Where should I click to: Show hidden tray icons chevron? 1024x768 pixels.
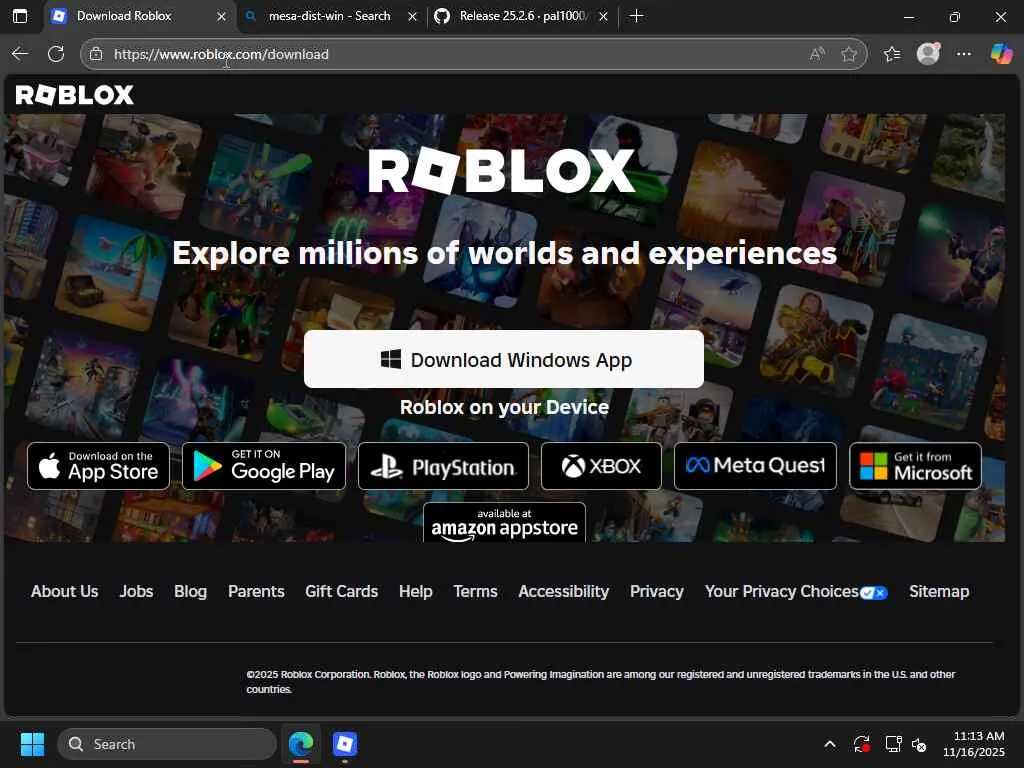[830, 744]
